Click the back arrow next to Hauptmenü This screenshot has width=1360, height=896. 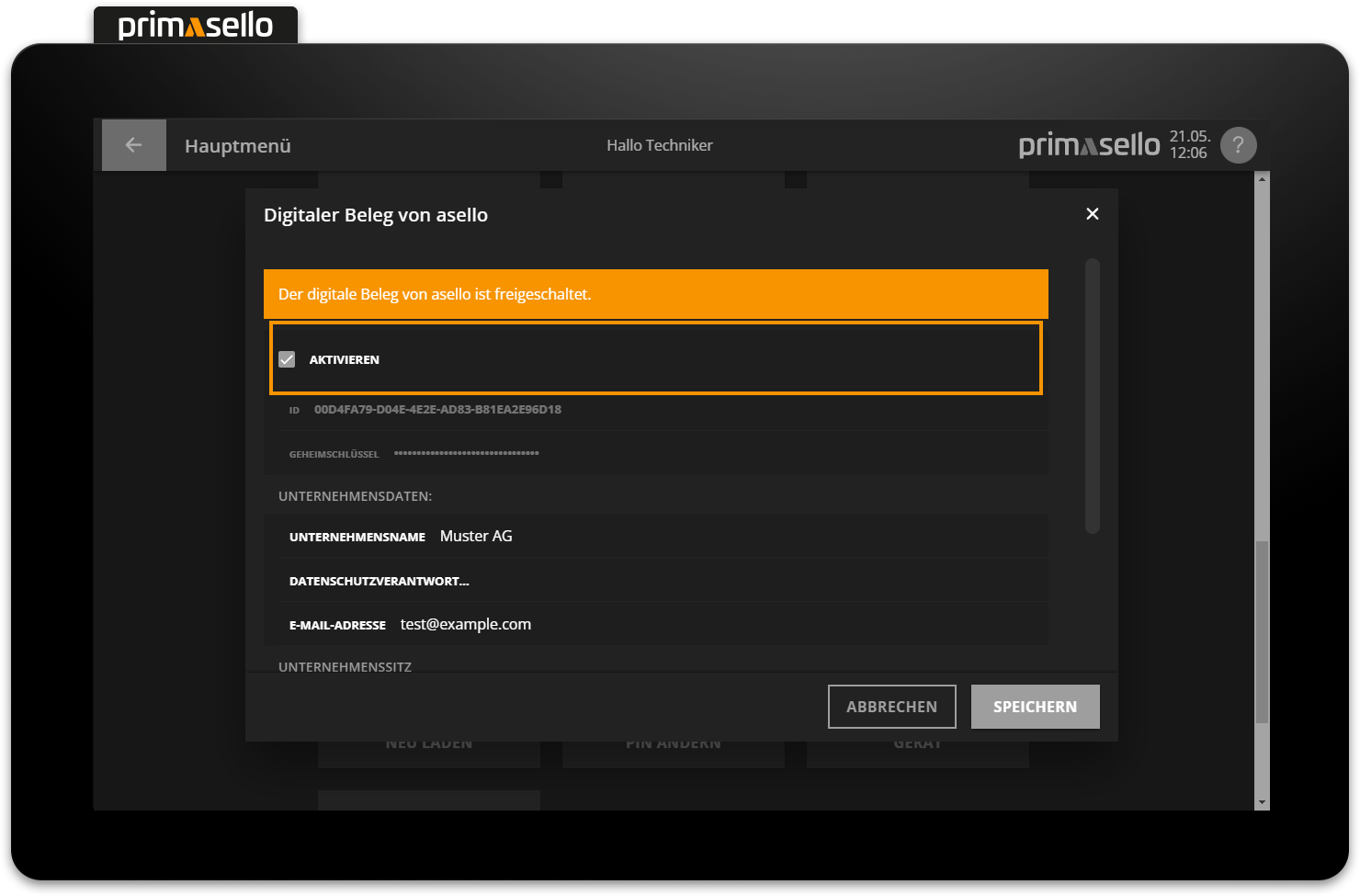[x=133, y=144]
